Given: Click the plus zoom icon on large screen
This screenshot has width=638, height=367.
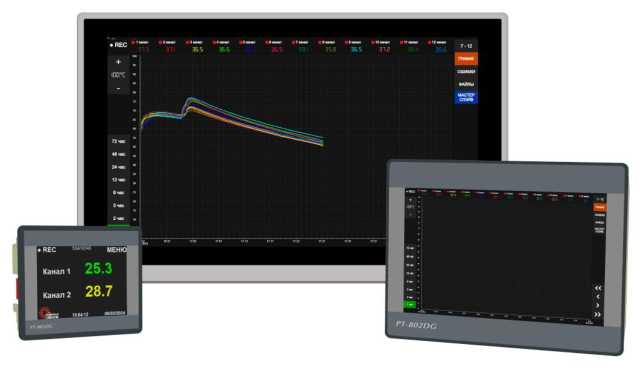Looking at the screenshot, I should click(x=118, y=62).
